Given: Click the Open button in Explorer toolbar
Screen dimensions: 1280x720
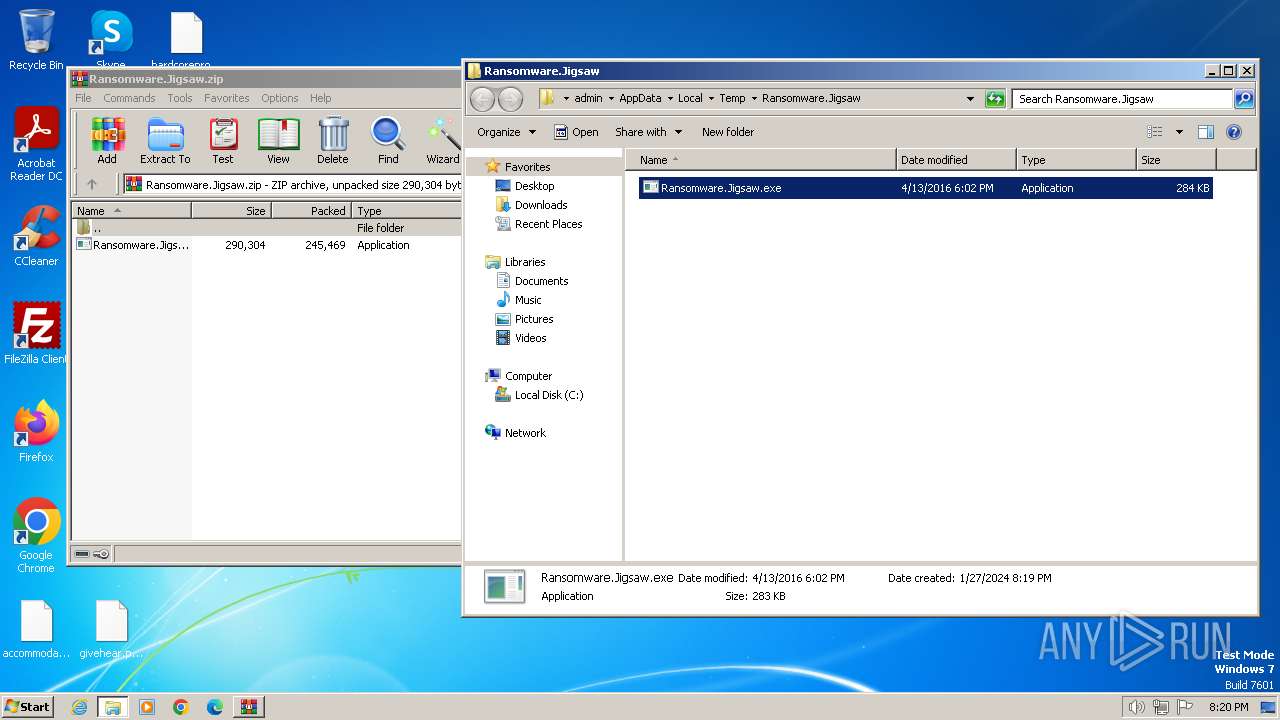Looking at the screenshot, I should [576, 132].
